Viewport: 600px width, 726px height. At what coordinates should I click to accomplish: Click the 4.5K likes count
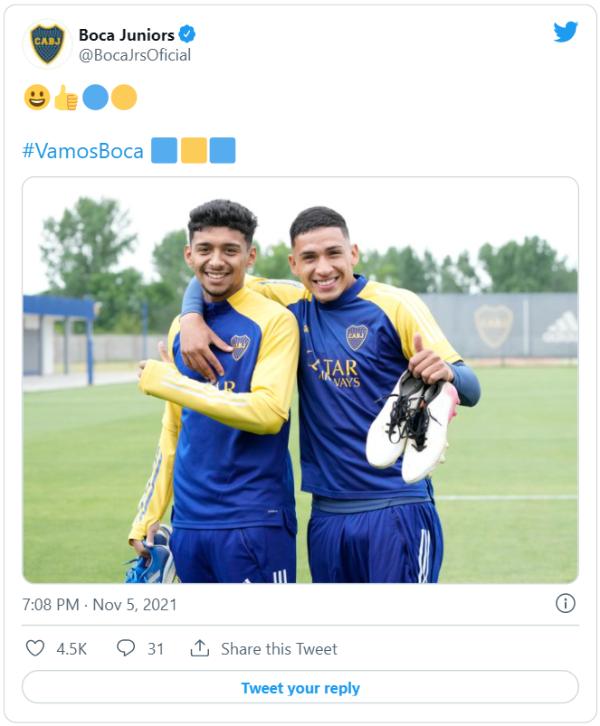pos(71,649)
